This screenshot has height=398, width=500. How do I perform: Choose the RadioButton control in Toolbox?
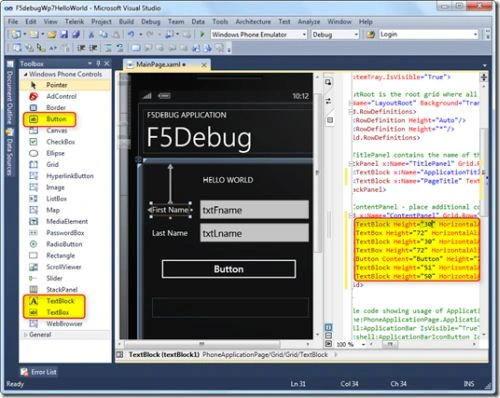65,244
